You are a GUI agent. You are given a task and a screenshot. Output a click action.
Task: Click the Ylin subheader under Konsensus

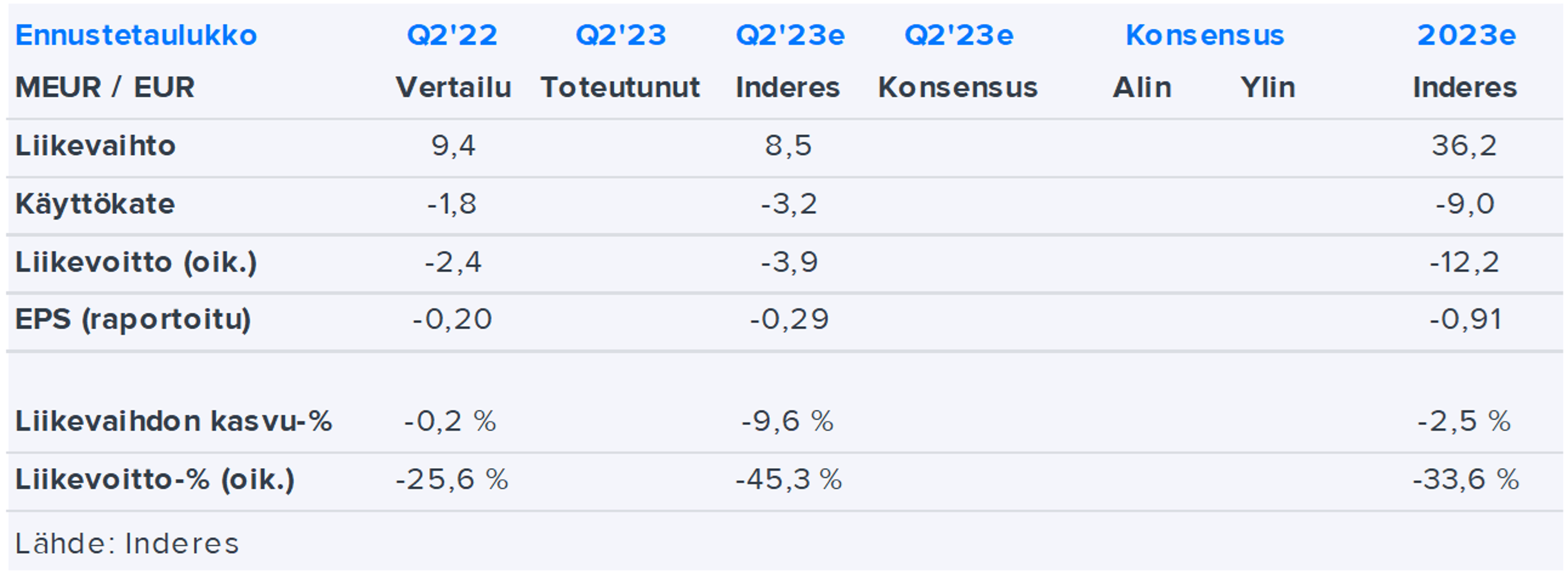point(1268,88)
